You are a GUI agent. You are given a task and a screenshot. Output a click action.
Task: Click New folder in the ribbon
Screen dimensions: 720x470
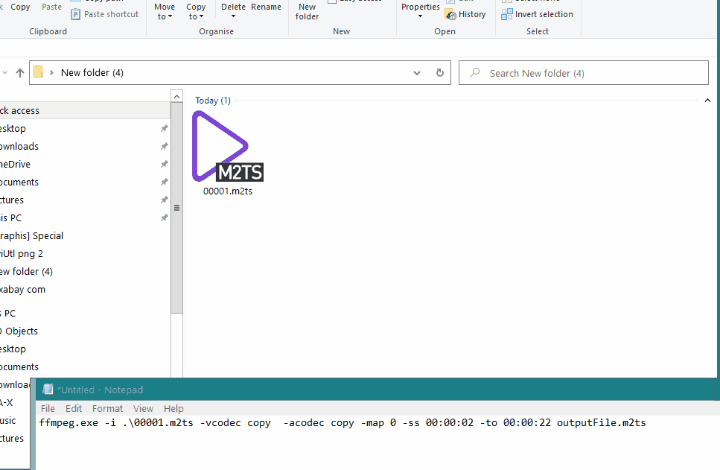coord(307,11)
